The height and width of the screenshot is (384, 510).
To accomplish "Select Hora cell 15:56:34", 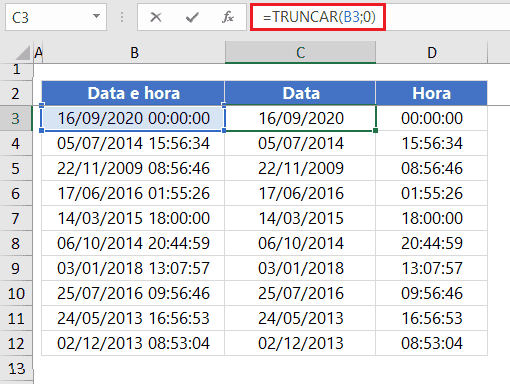I will pyautogui.click(x=432, y=143).
